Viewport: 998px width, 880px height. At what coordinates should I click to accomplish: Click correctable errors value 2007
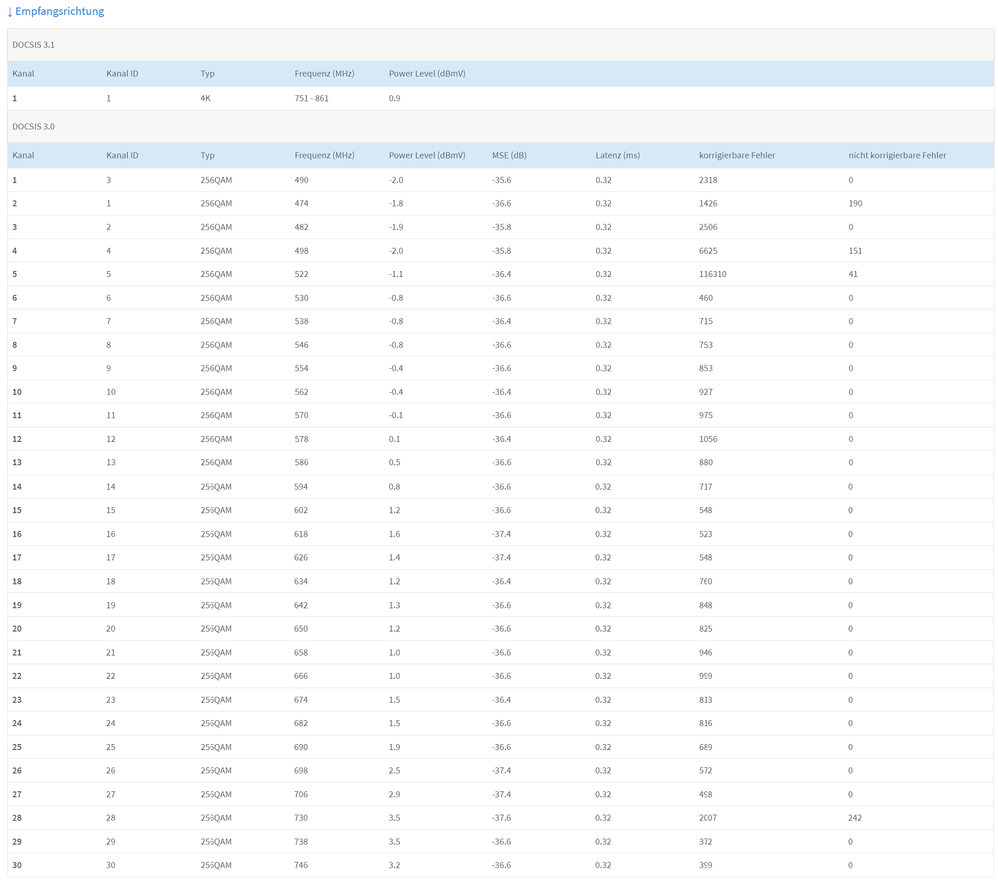[x=708, y=818]
